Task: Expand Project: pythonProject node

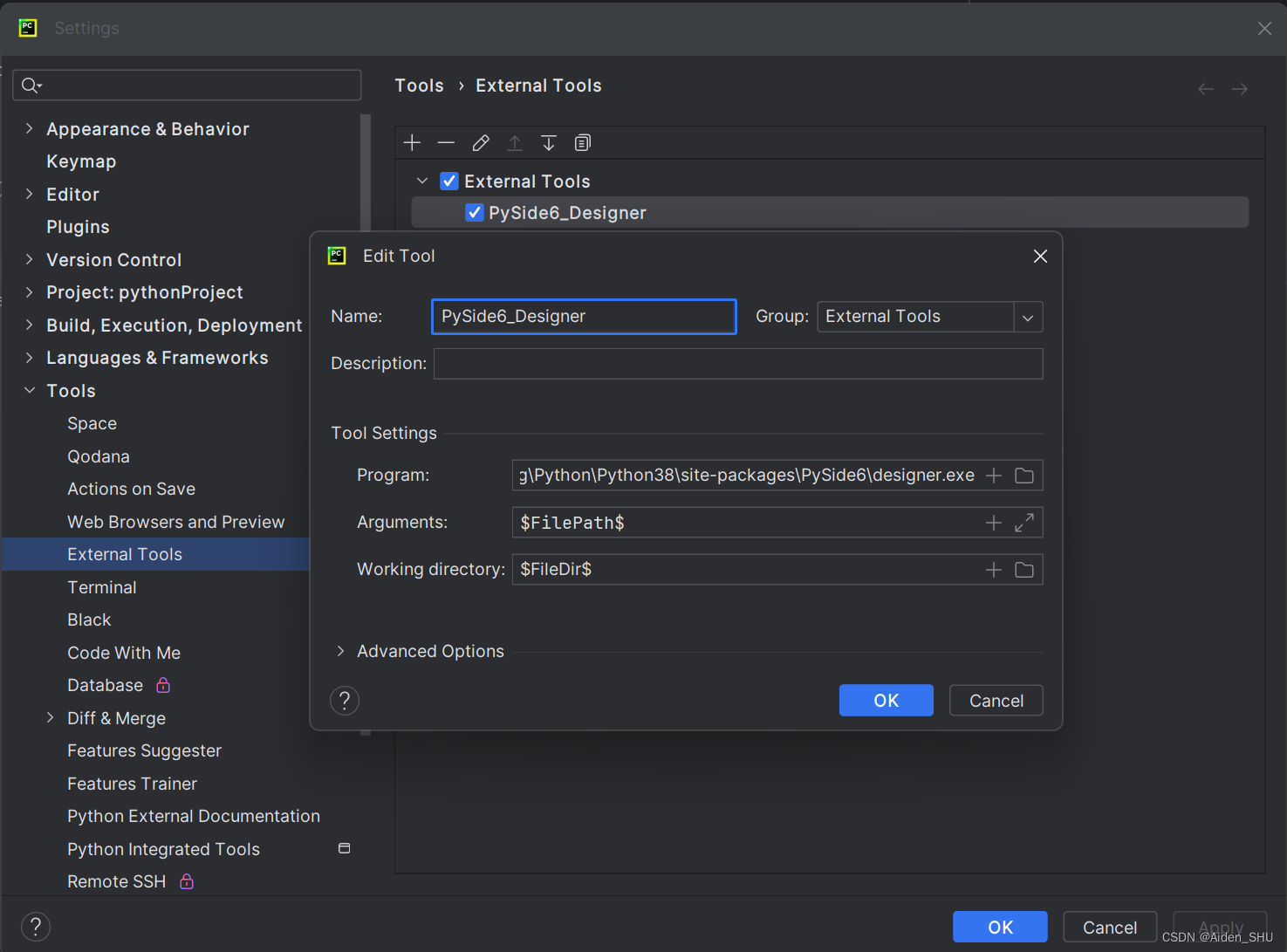Action: tap(29, 292)
